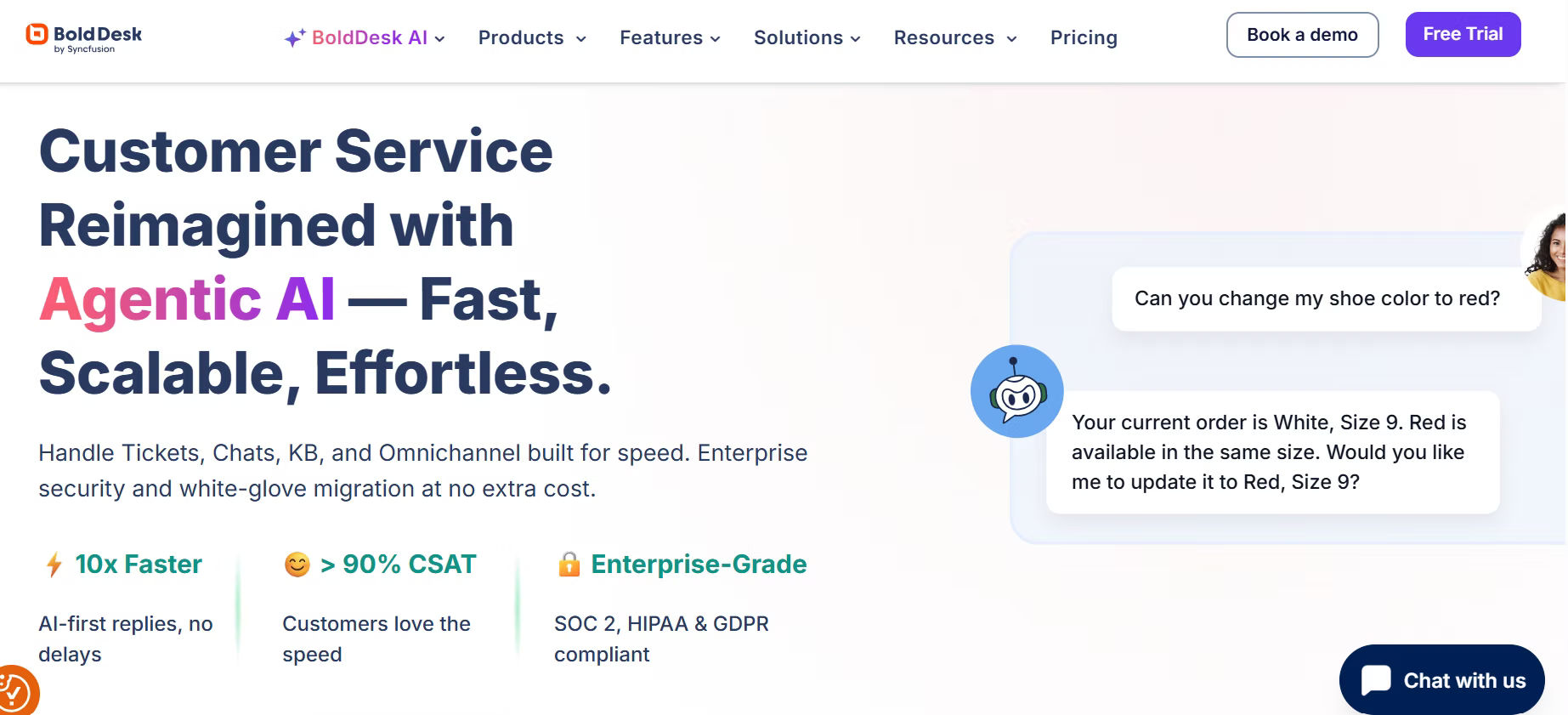
Task: Click the AI reply message bubble
Action: click(1272, 452)
